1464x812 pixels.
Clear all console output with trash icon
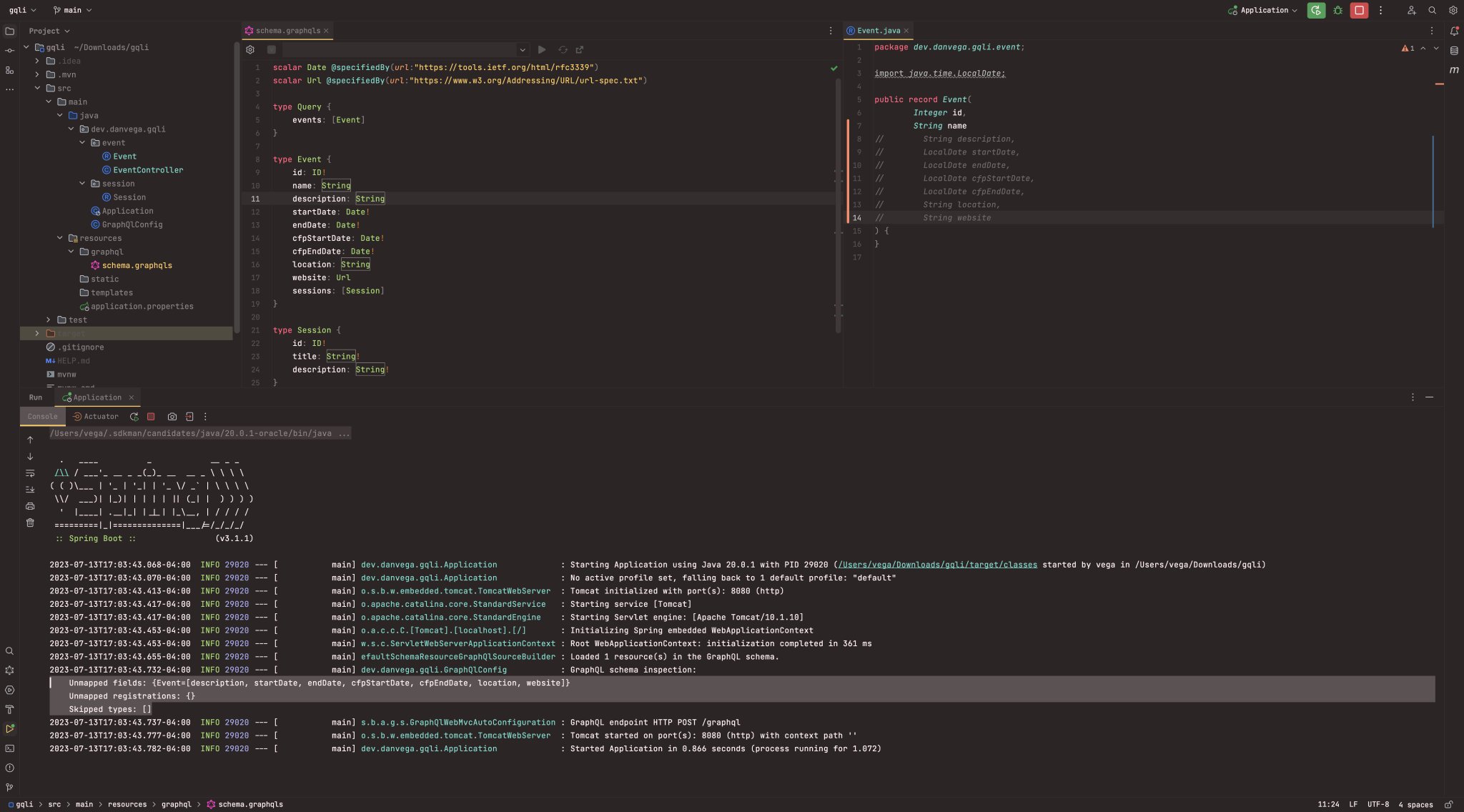point(31,523)
